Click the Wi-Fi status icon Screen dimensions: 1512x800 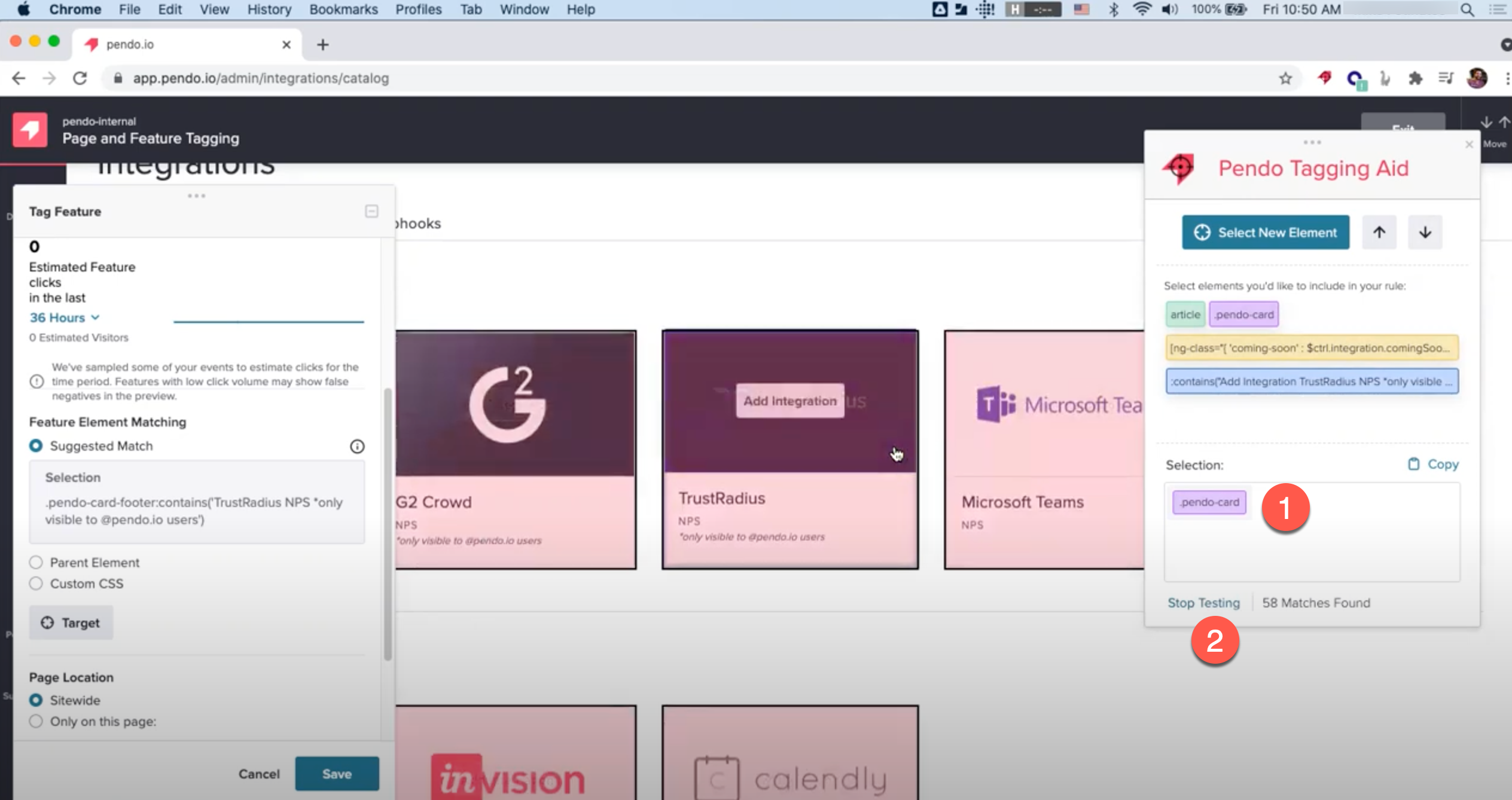pos(1142,10)
